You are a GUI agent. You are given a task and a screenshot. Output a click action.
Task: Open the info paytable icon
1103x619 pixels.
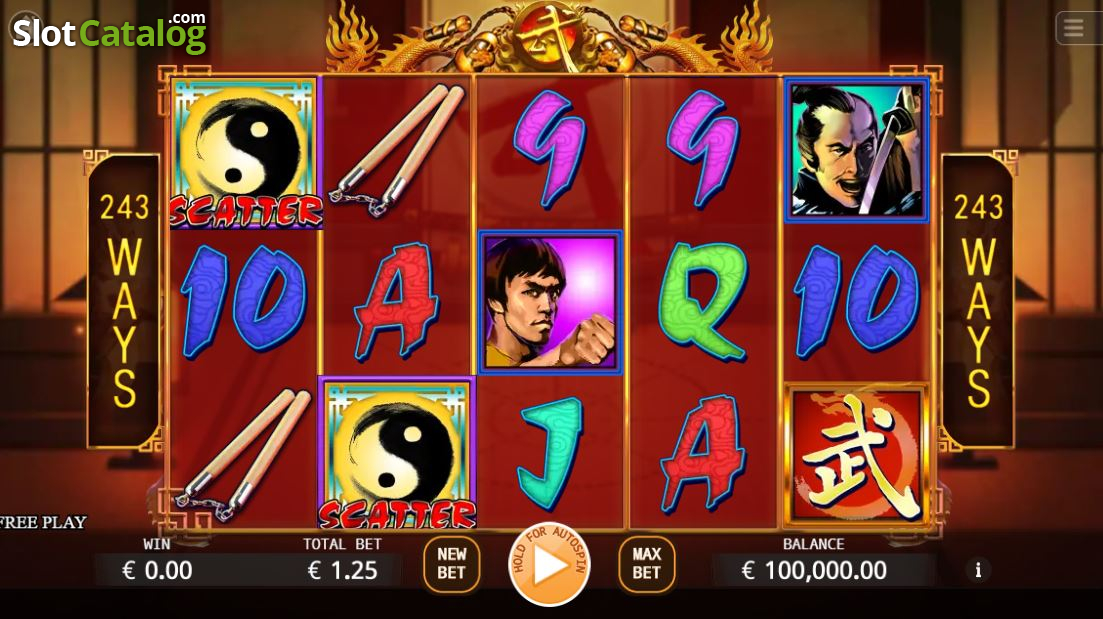pyautogui.click(x=978, y=570)
